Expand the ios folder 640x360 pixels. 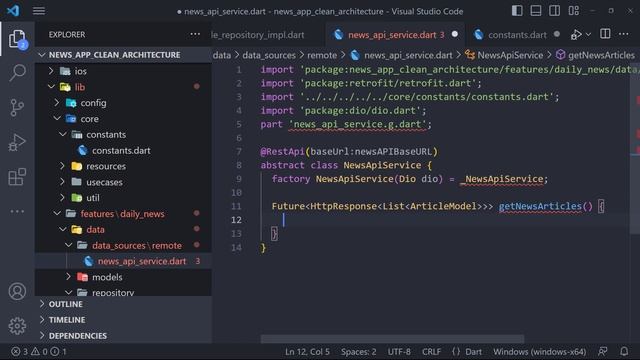[x=122, y=71]
